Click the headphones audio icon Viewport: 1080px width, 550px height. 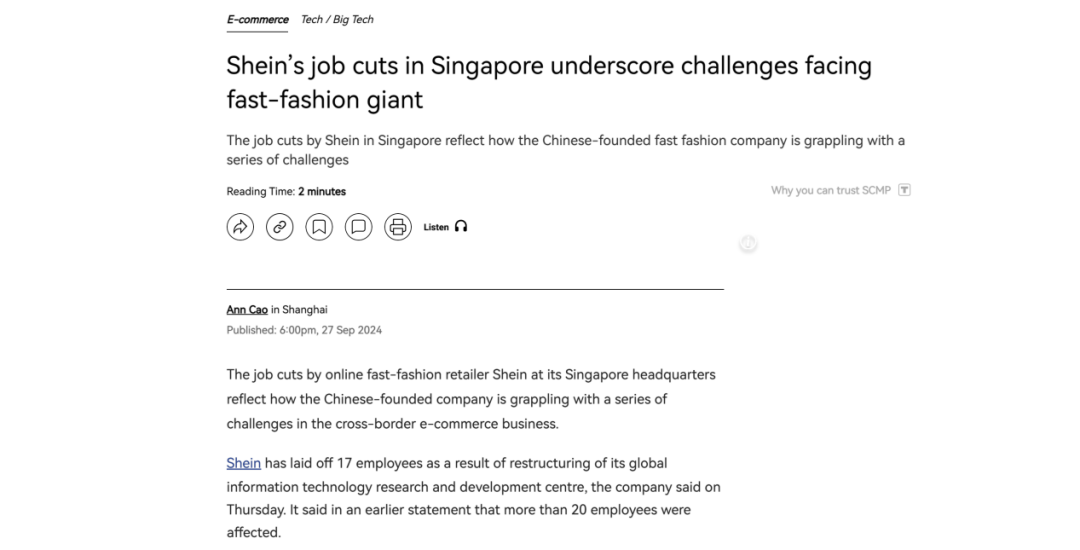pos(461,227)
